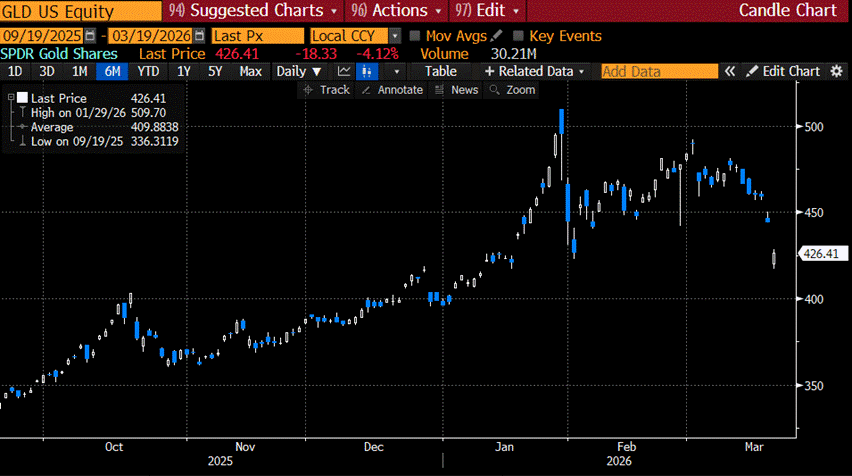Click the Add Data input field
This screenshot has height=476, width=852.
coord(658,71)
